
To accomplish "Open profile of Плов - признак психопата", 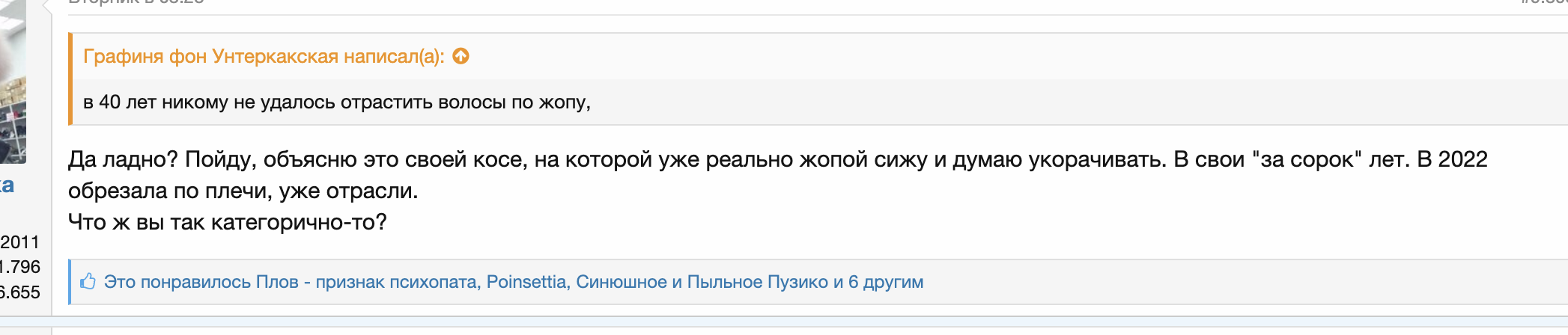I will click(367, 282).
